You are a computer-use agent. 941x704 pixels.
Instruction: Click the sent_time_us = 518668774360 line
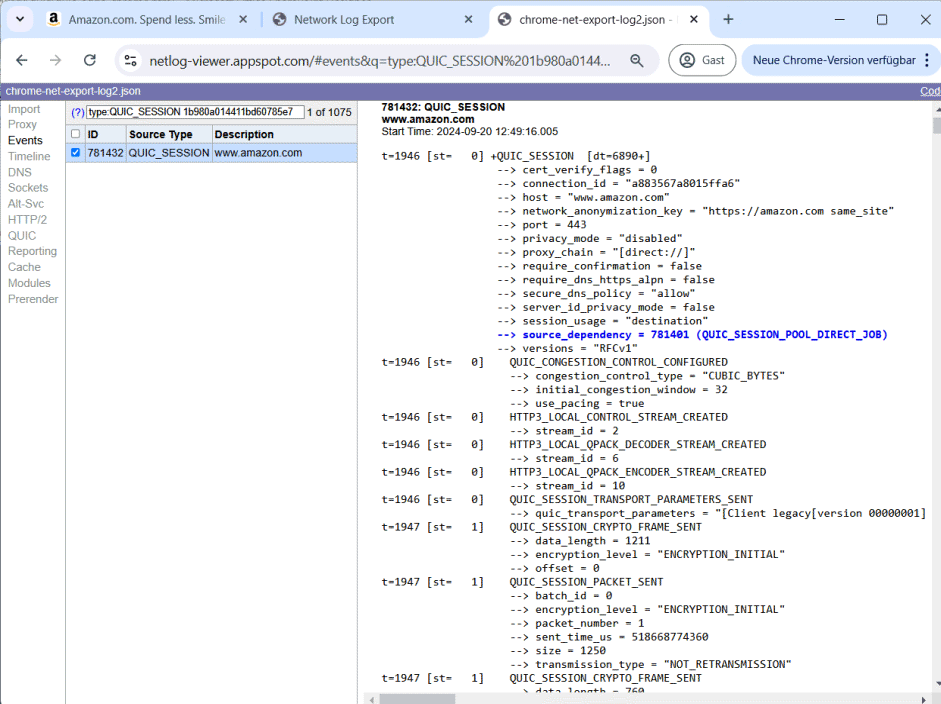(x=609, y=637)
